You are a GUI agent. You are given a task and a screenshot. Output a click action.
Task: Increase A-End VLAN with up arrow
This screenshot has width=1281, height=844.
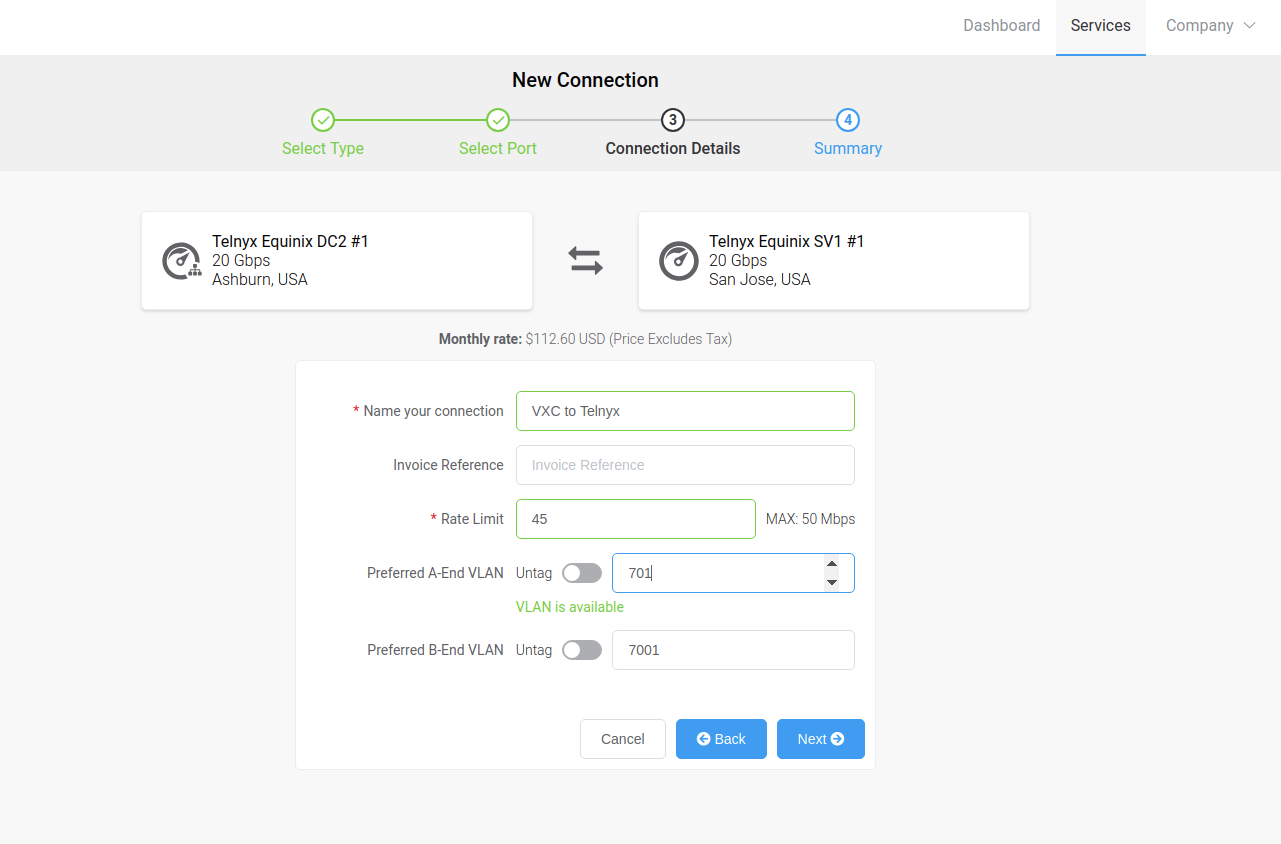click(832, 564)
